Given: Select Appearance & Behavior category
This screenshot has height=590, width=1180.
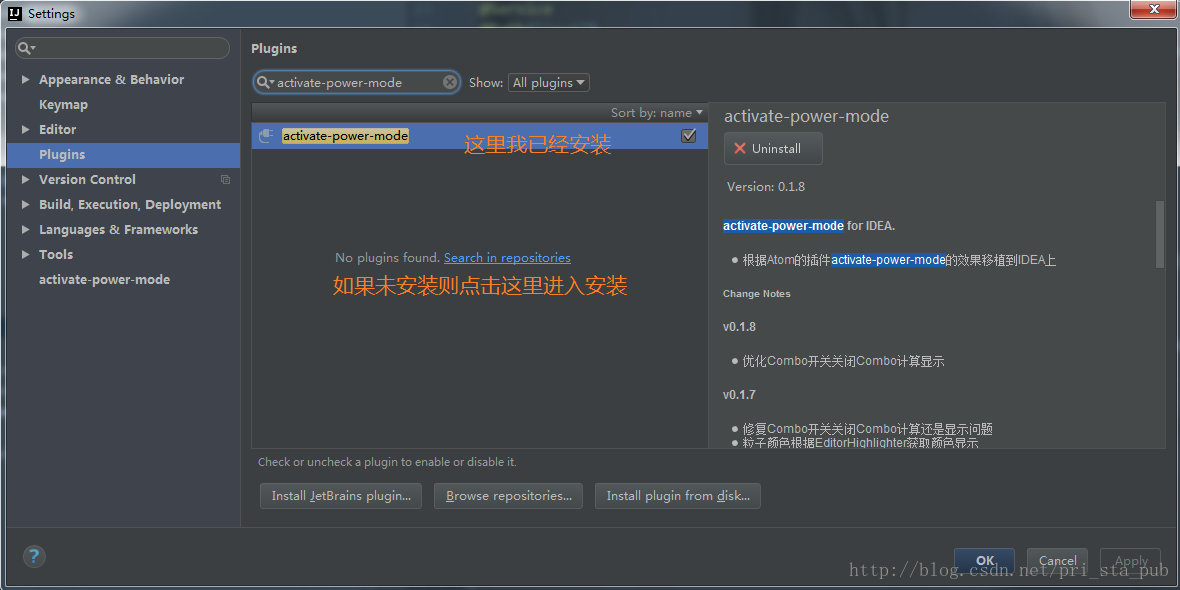Looking at the screenshot, I should (x=111, y=80).
